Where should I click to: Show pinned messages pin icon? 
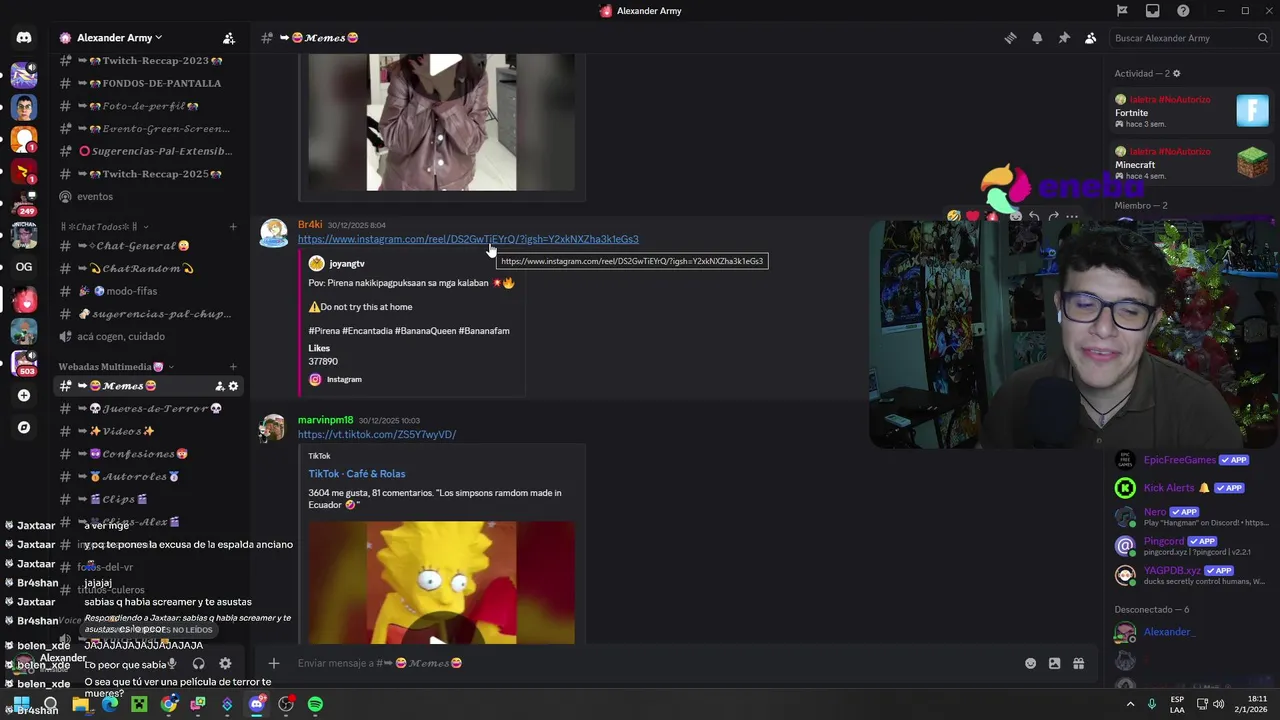(x=1064, y=38)
